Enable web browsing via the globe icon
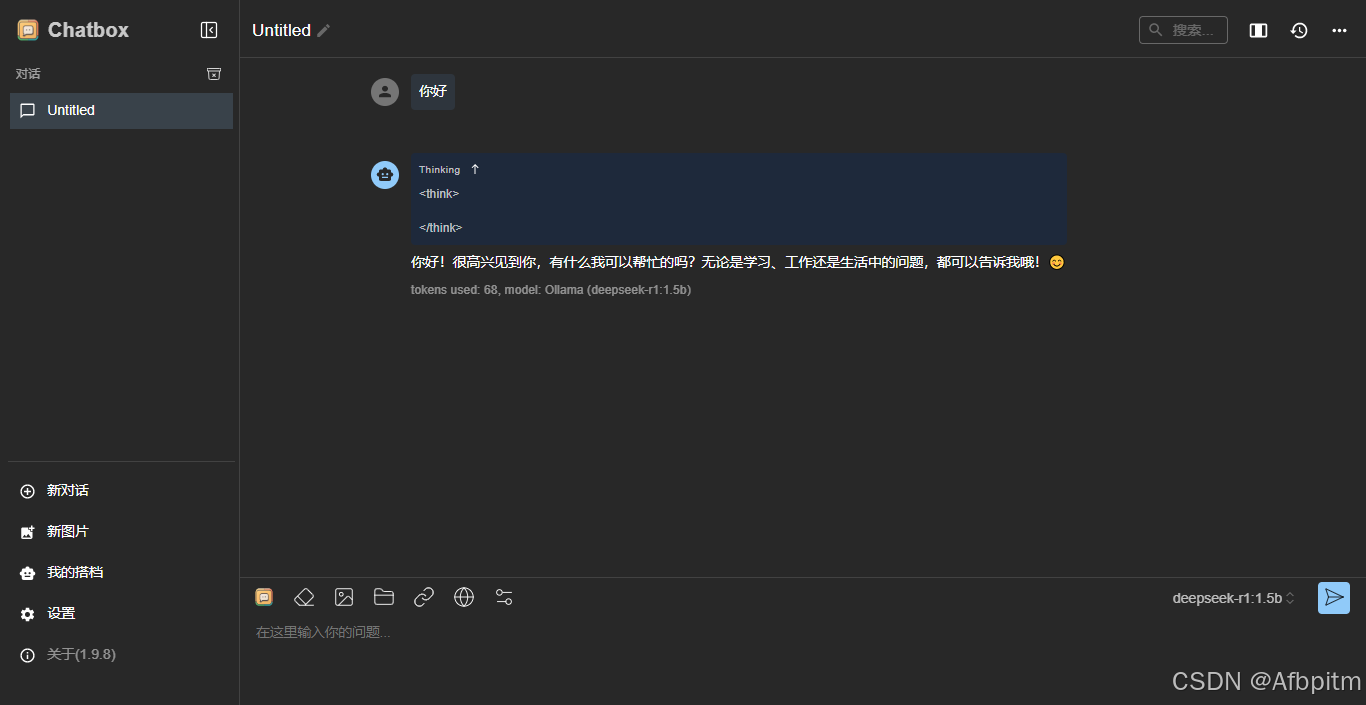 pos(464,596)
